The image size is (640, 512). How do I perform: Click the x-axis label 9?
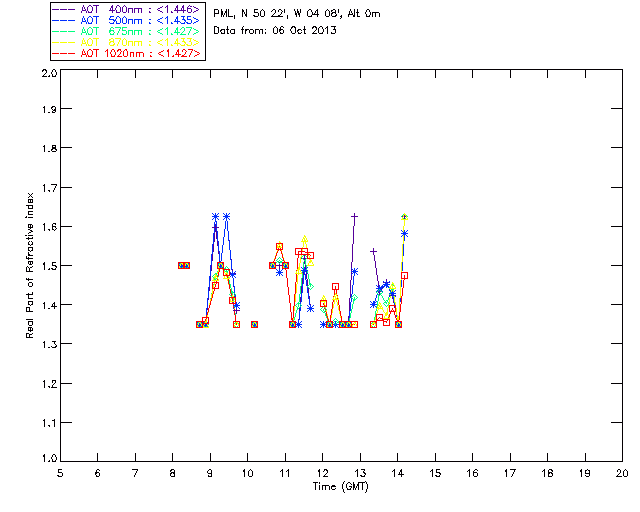[210, 473]
